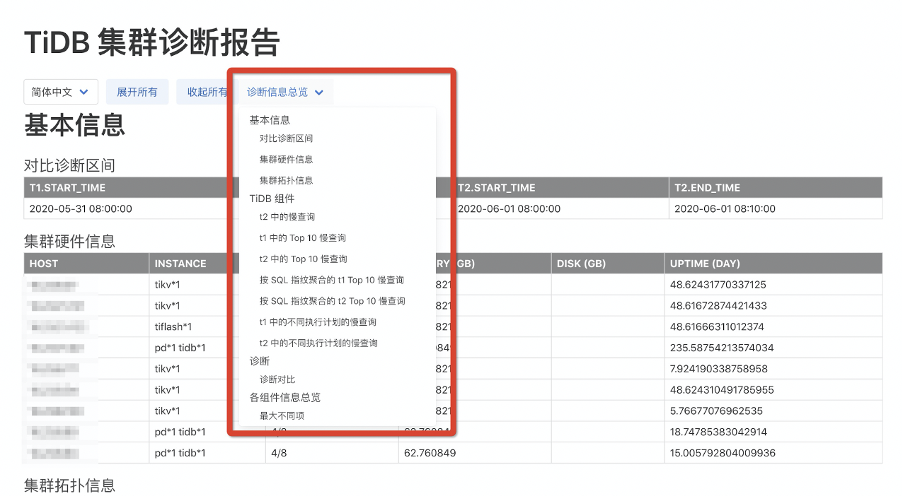The height and width of the screenshot is (496, 902).
Task: Choose t2 中的慢查询 menu entry
Action: 287,217
